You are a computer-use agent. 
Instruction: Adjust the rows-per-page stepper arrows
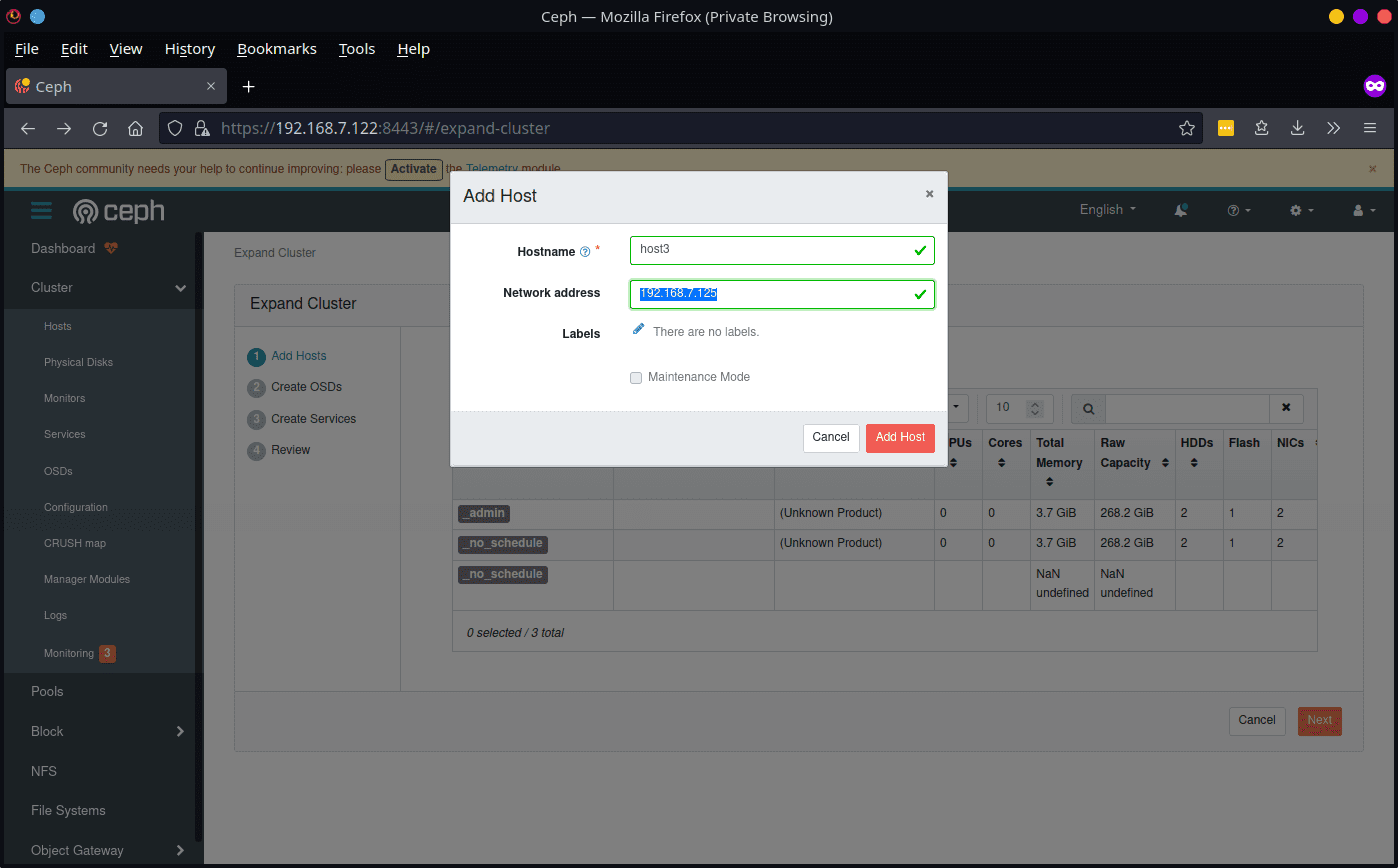point(1035,408)
